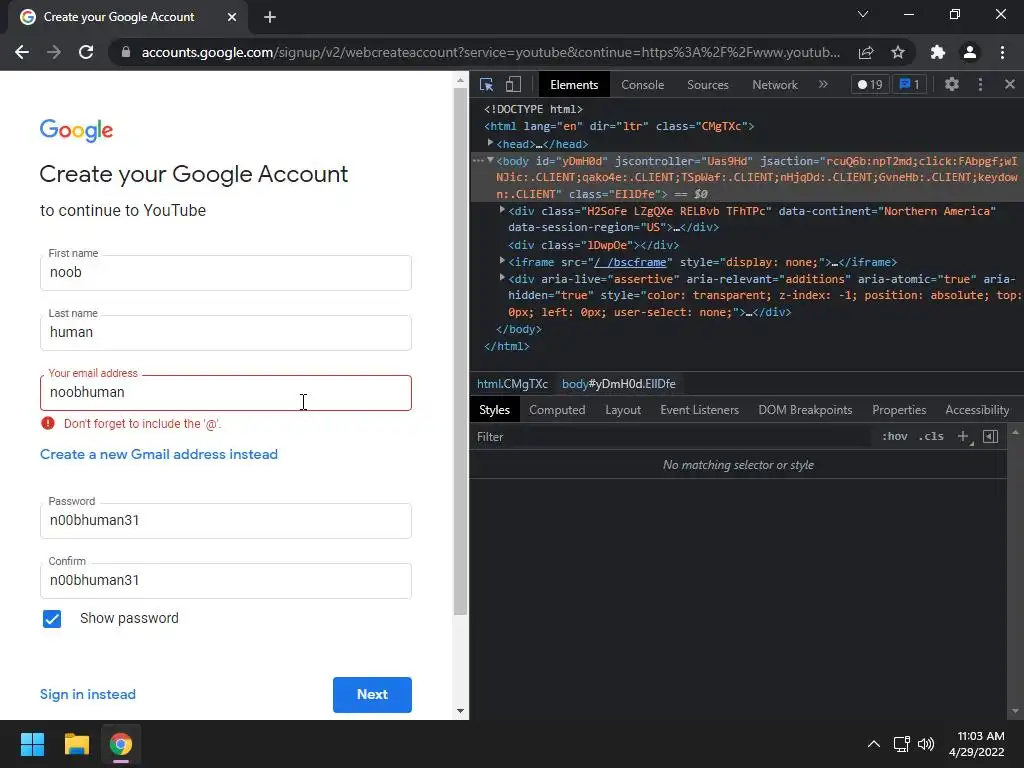Switch to the Sources tab
This screenshot has height=768, width=1024.
[707, 85]
